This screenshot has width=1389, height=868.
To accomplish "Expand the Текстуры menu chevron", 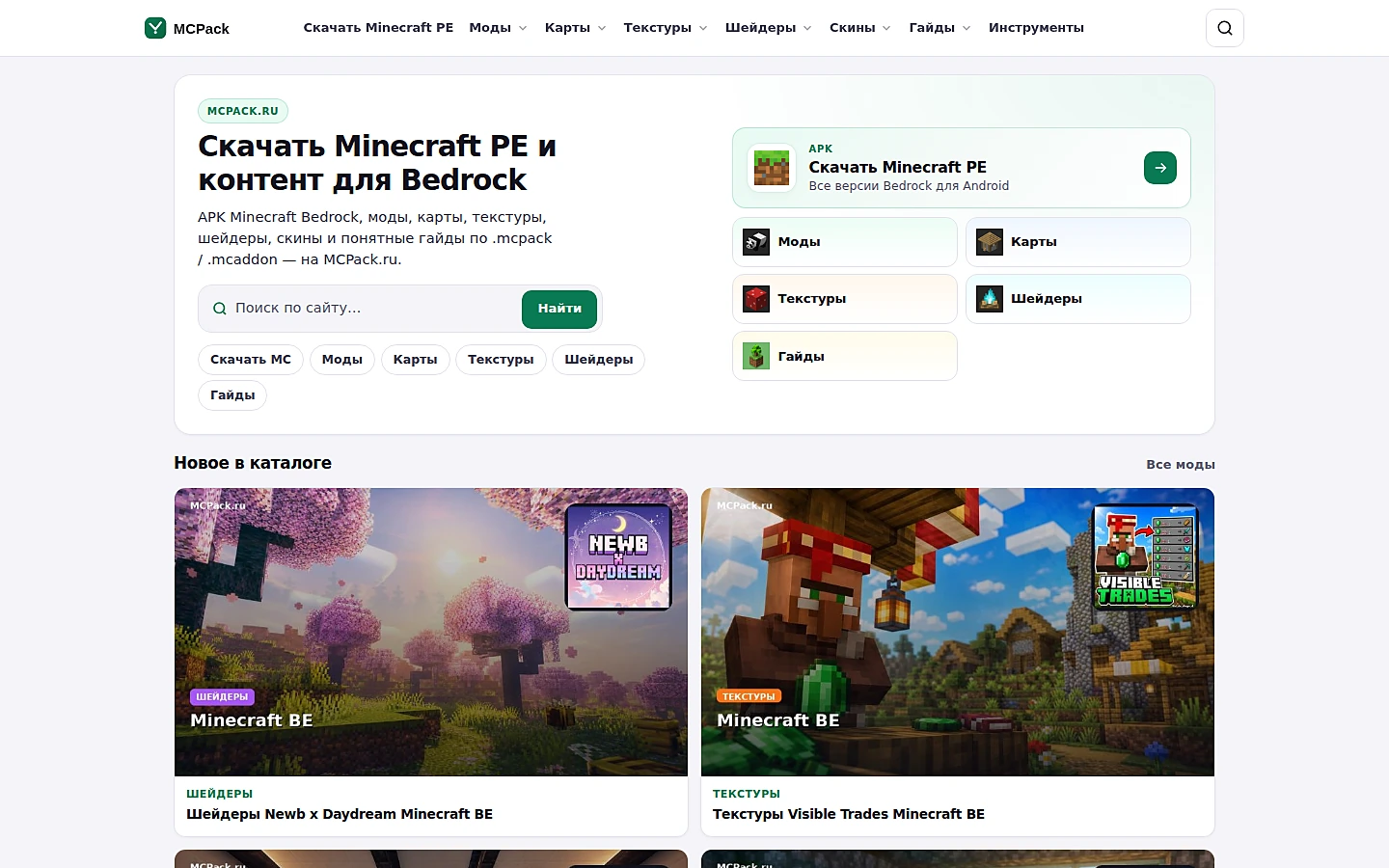I will coord(703,28).
